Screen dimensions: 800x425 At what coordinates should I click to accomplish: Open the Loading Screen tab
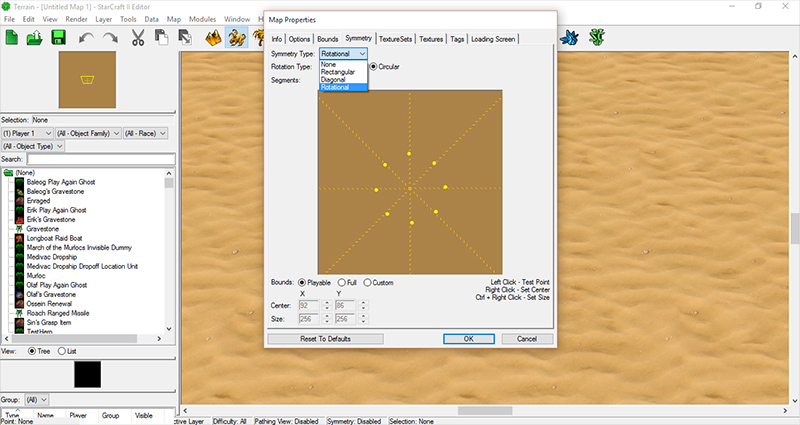point(493,39)
